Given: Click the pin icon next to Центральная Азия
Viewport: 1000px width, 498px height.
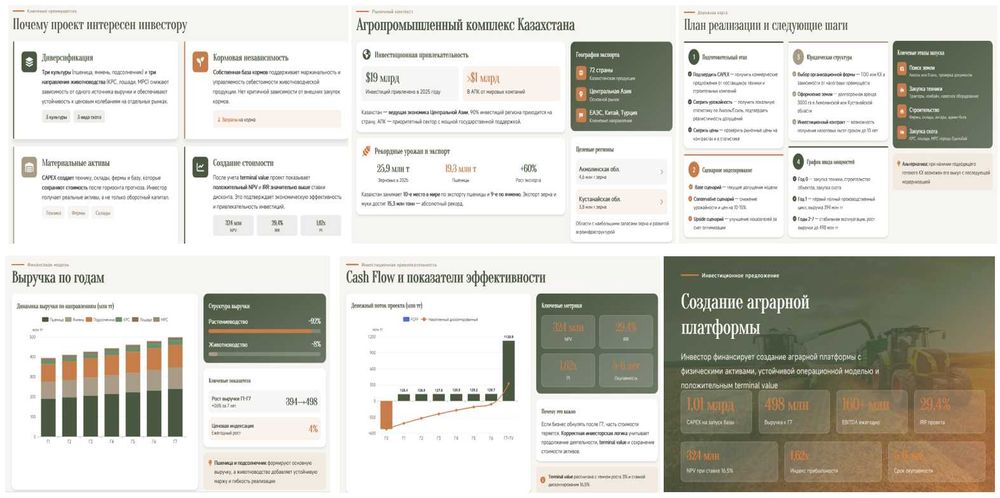Looking at the screenshot, I should (x=580, y=94).
